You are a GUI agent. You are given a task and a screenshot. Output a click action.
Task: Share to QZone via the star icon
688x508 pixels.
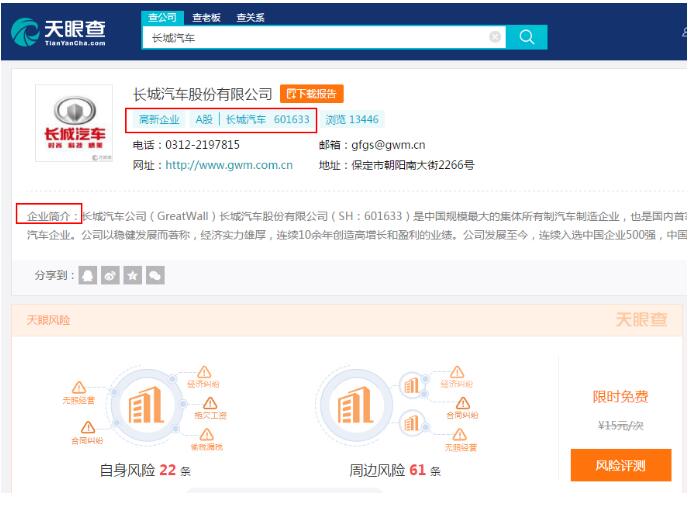click(x=132, y=275)
